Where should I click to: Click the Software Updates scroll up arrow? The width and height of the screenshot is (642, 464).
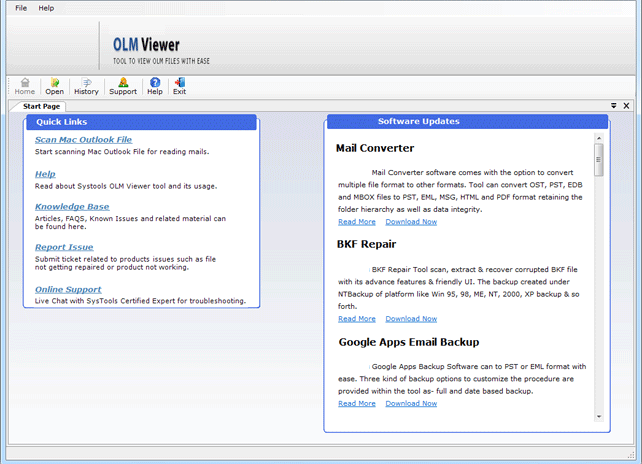(599, 138)
